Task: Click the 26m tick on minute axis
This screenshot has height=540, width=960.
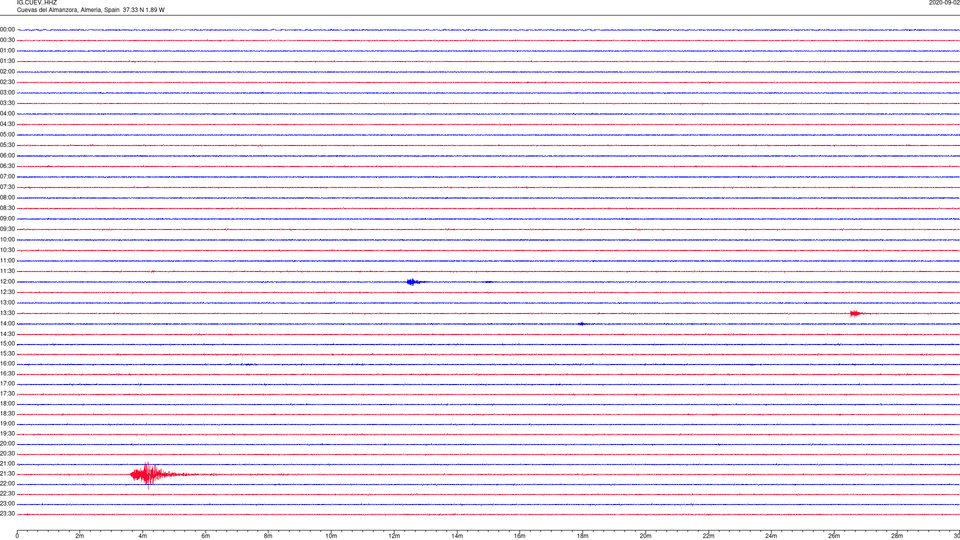Action: (834, 536)
